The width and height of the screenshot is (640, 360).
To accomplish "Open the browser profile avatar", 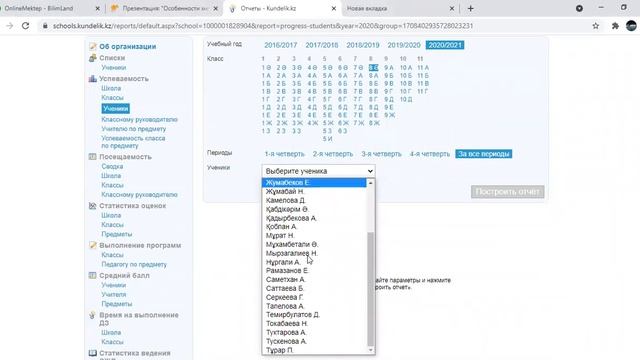I will click(x=631, y=26).
